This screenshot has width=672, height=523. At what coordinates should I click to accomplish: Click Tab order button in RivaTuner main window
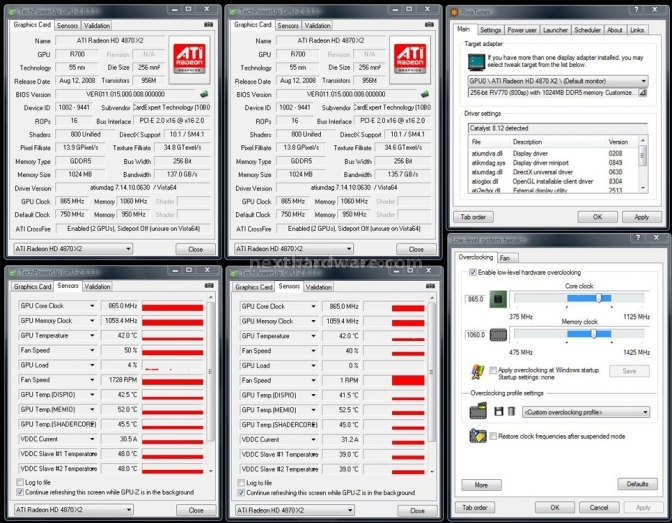(473, 217)
